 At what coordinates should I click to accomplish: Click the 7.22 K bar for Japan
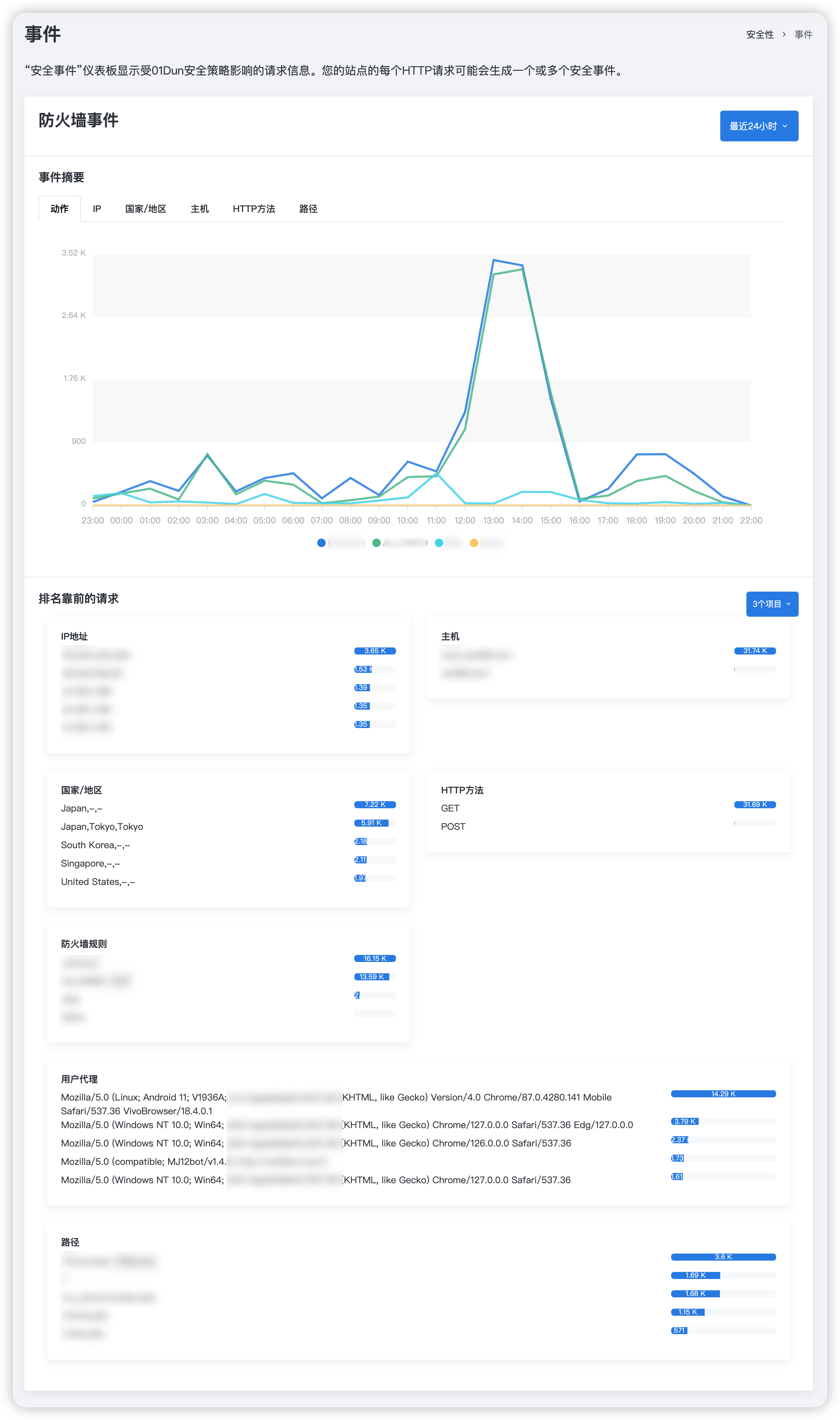(x=375, y=804)
